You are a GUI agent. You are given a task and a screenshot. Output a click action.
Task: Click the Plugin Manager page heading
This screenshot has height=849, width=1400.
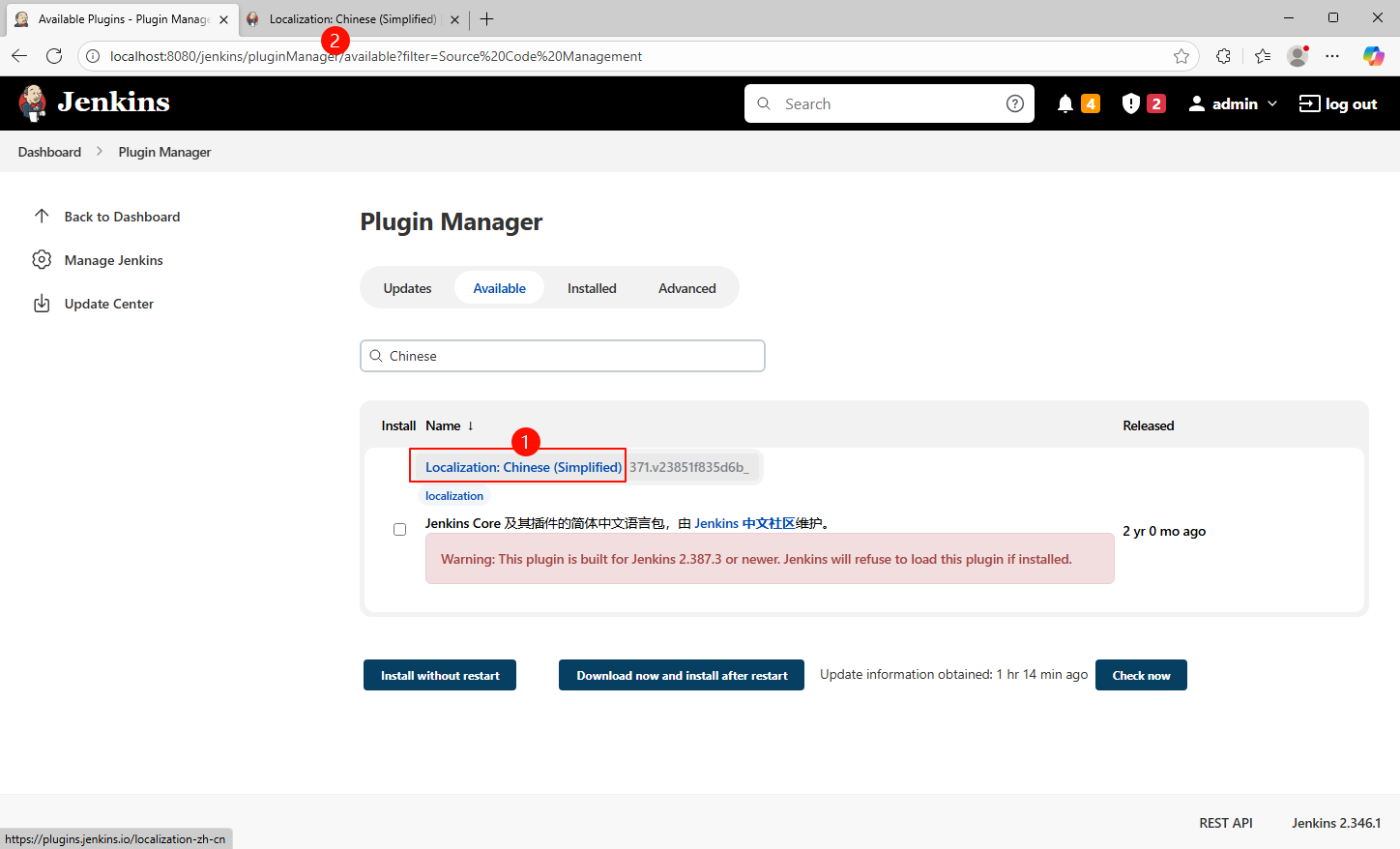[x=452, y=221]
